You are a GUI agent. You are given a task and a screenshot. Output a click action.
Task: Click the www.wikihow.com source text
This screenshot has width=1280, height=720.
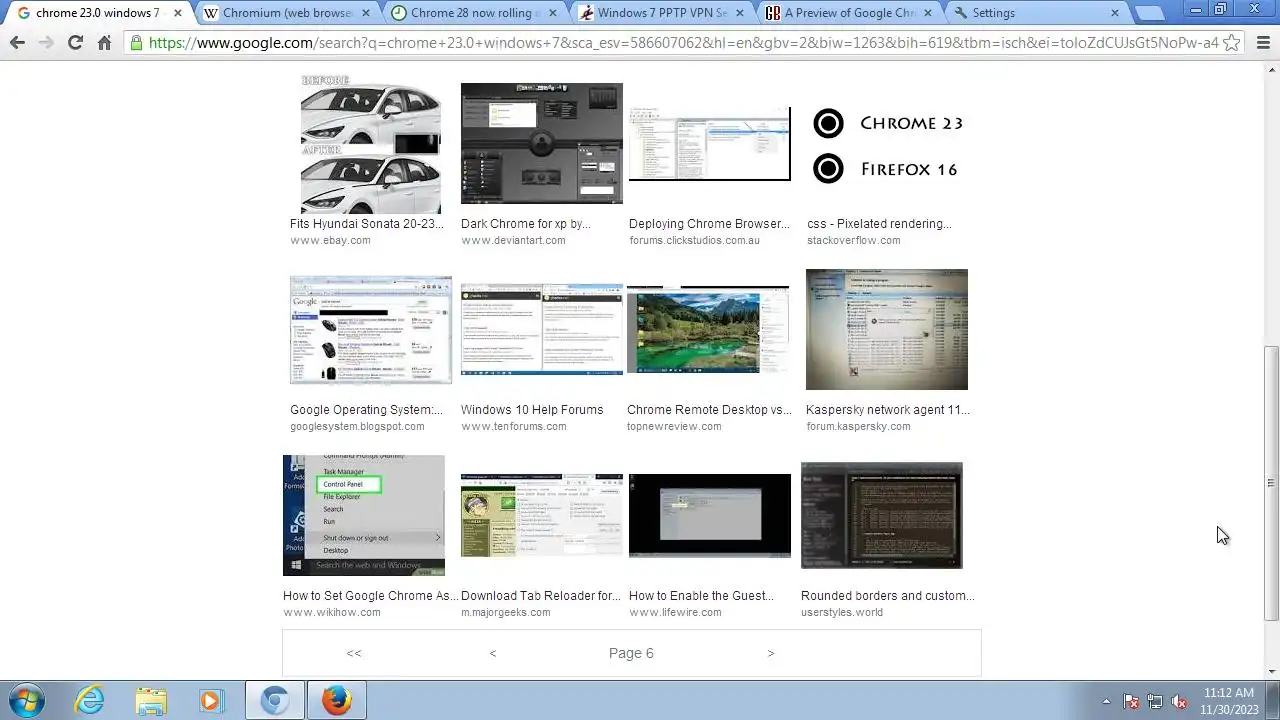(x=332, y=612)
